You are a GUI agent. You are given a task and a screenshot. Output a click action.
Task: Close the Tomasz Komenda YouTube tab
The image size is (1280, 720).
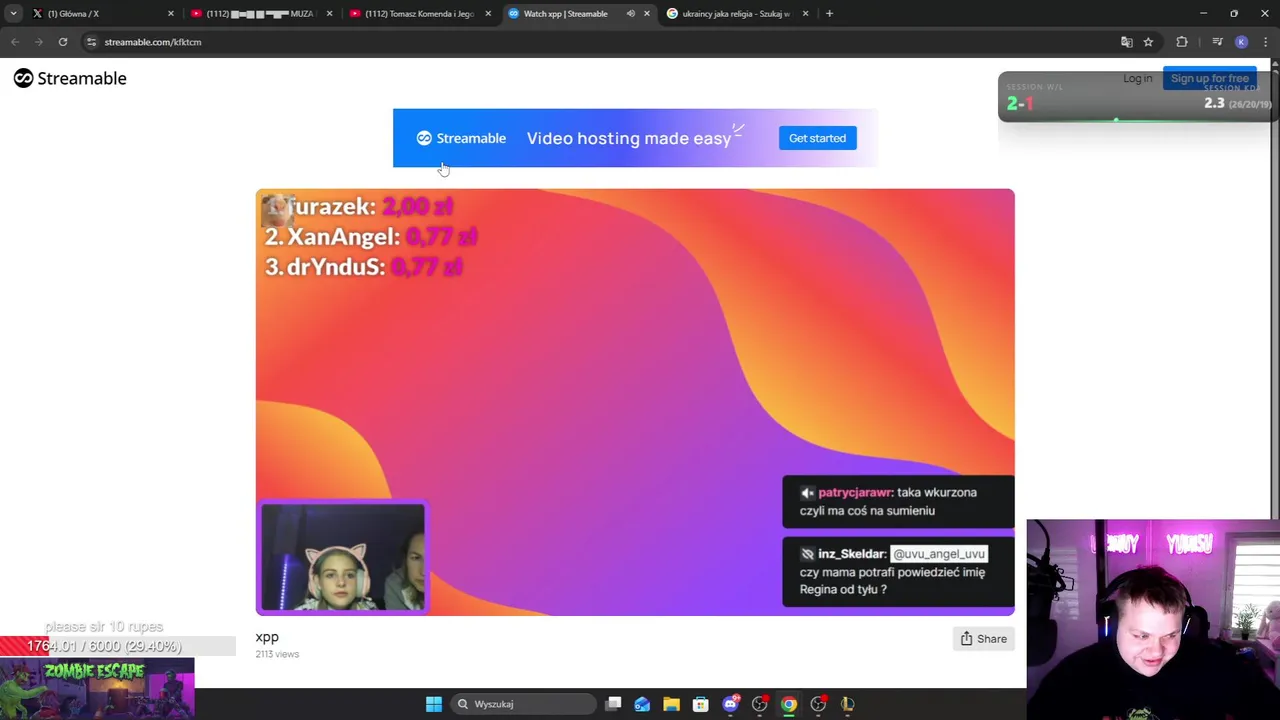coord(488,14)
